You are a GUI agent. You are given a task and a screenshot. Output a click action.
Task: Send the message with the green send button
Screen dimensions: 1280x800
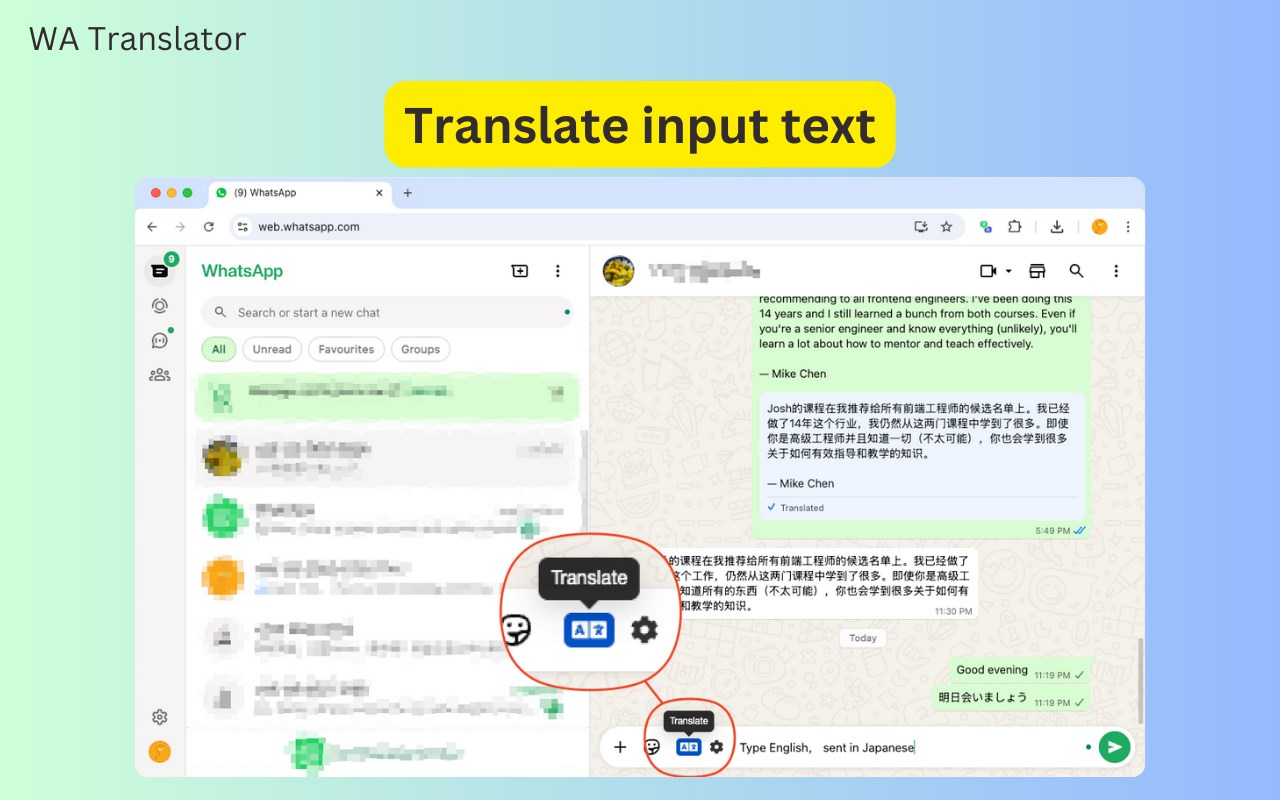(1114, 747)
